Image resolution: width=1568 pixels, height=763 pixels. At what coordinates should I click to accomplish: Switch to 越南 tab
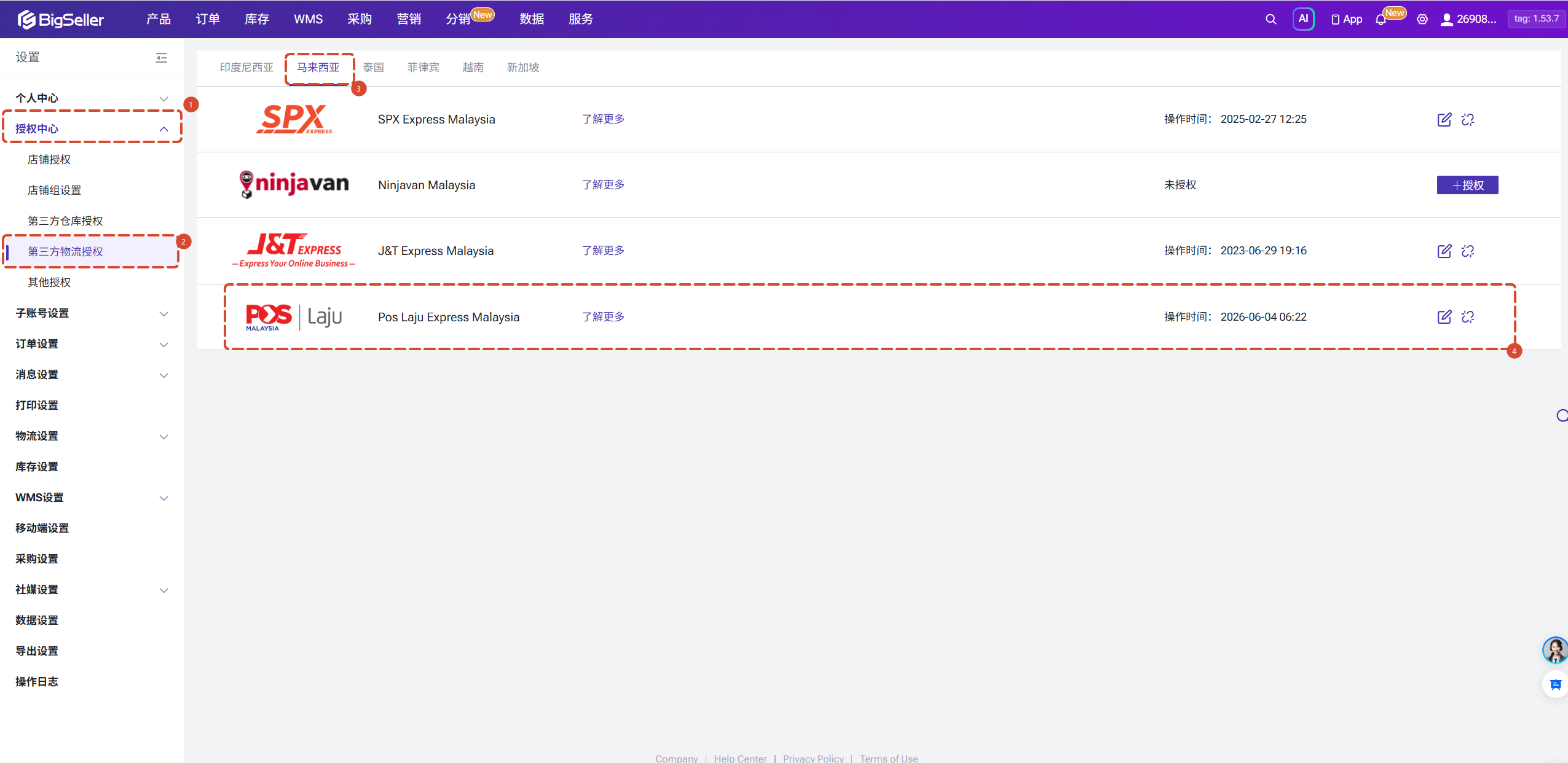(x=473, y=68)
